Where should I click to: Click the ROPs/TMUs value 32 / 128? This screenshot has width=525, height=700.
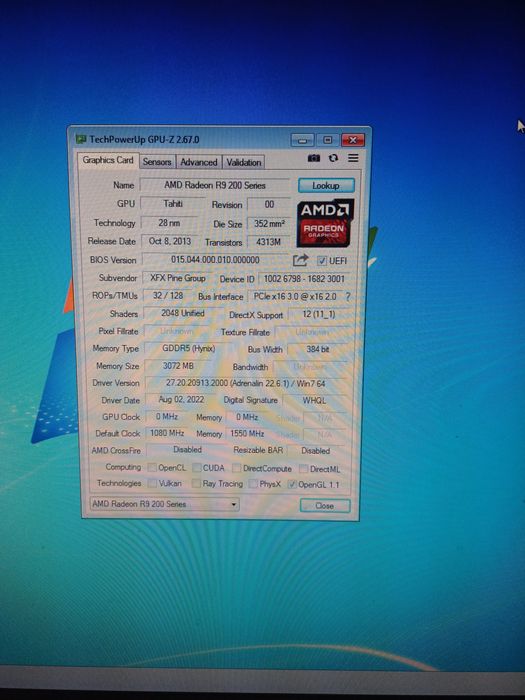168,296
